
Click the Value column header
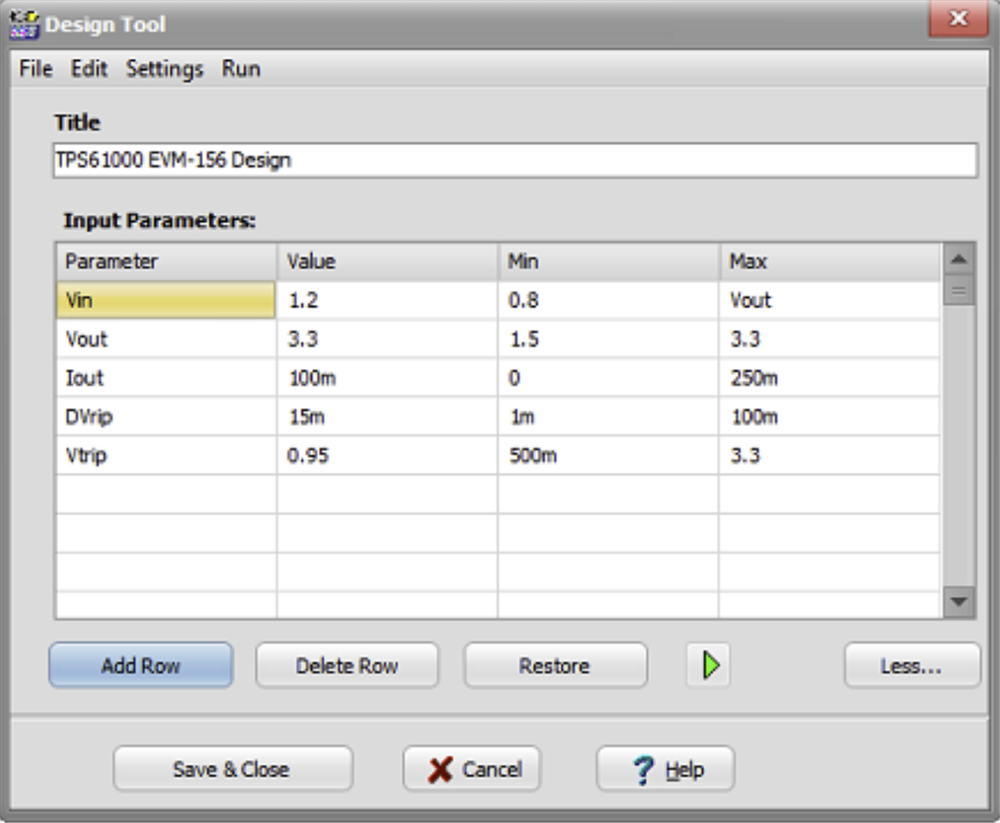click(x=387, y=262)
